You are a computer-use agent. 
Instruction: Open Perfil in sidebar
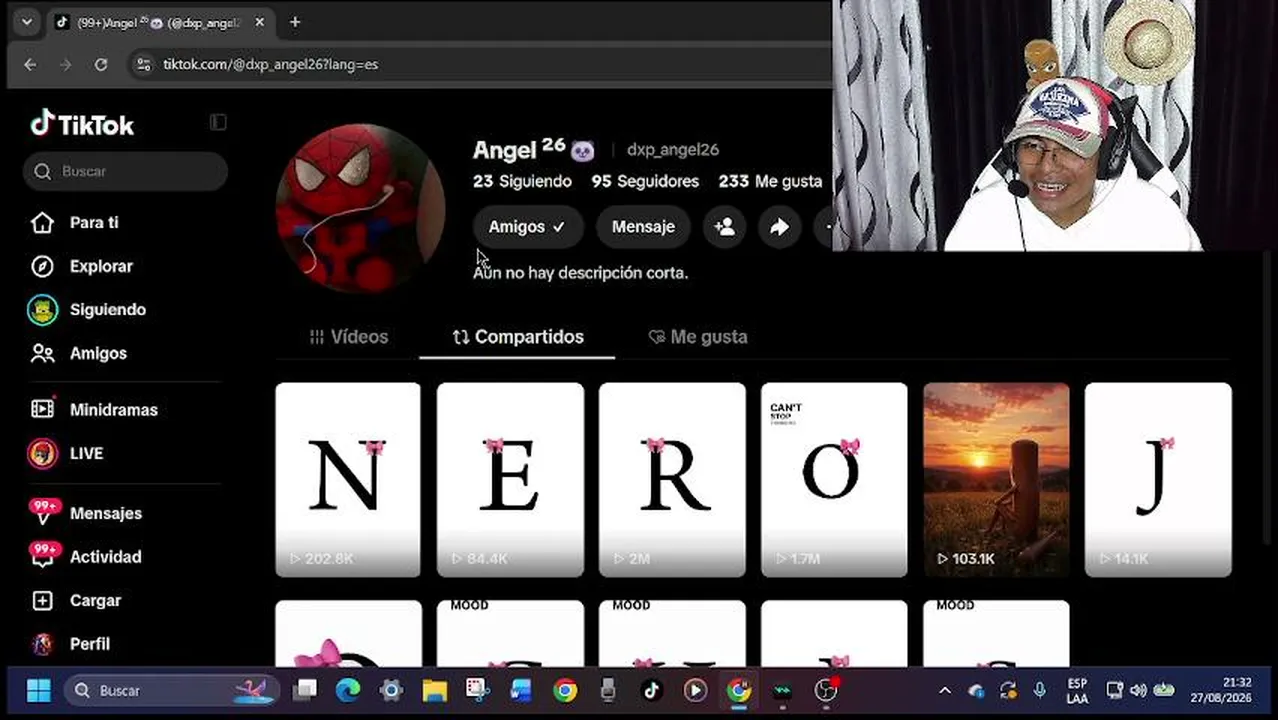[x=90, y=644]
